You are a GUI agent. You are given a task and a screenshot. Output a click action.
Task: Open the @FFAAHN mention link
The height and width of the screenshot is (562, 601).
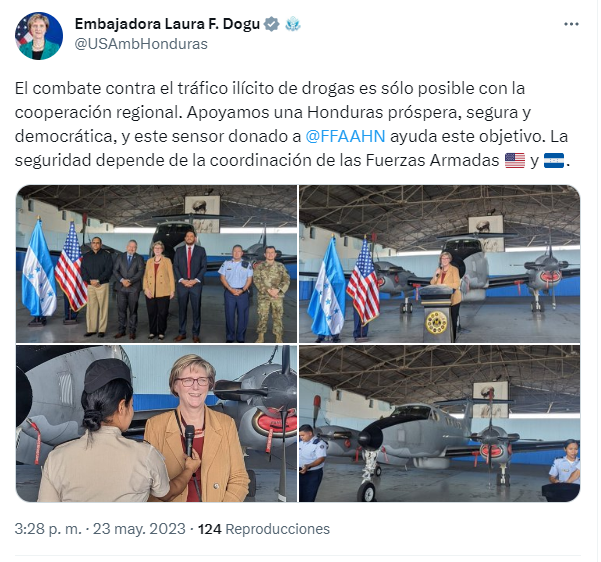345,136
